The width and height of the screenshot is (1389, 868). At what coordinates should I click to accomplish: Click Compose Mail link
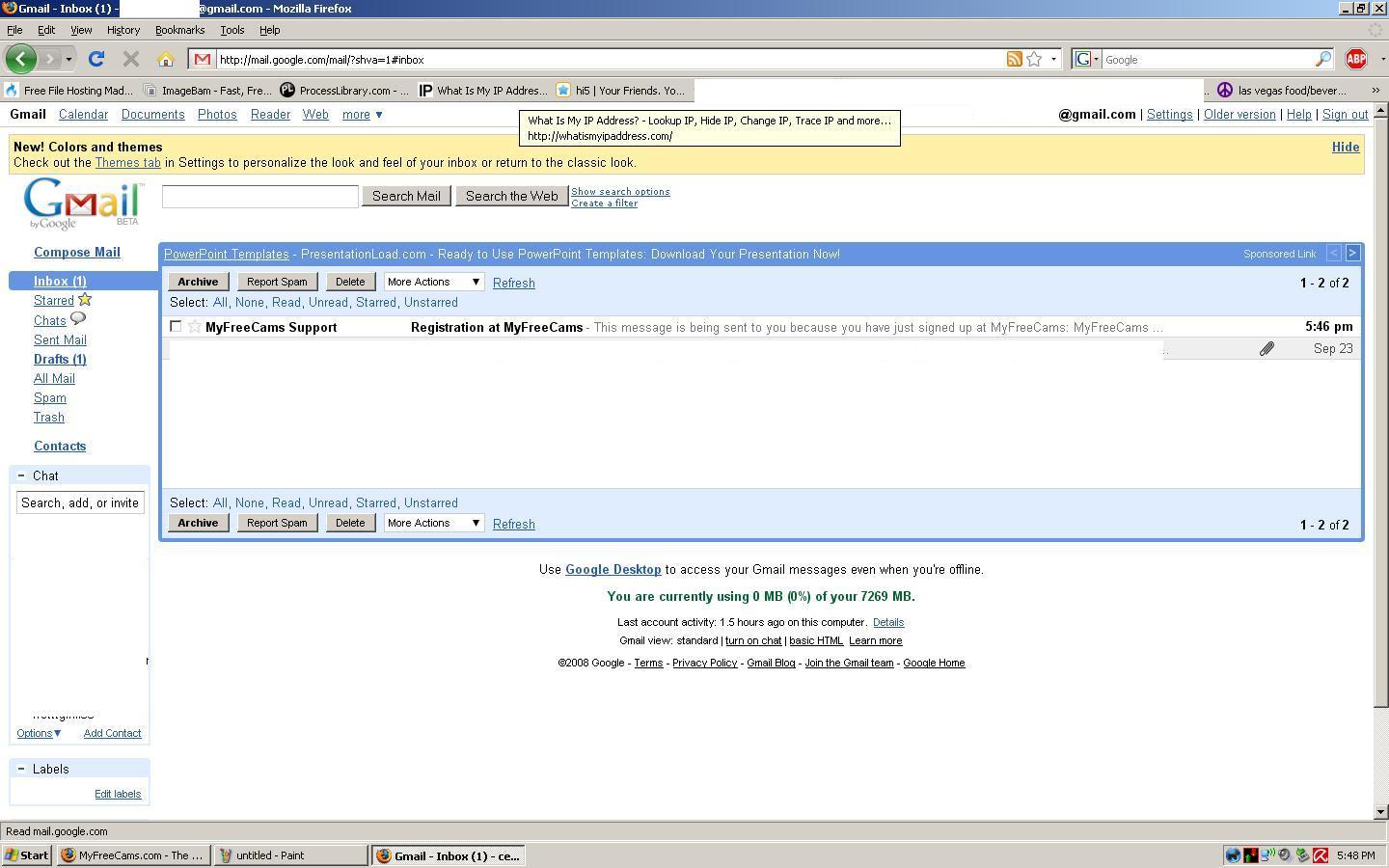(77, 252)
